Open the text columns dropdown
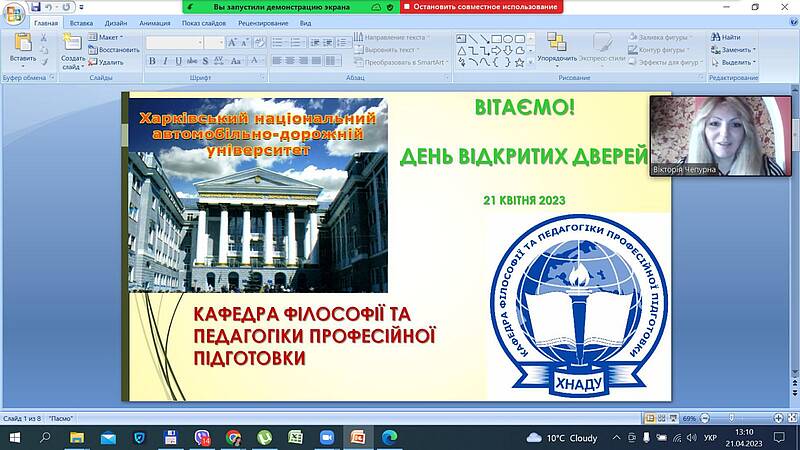Image resolution: width=800 pixels, height=450 pixels. [333, 61]
